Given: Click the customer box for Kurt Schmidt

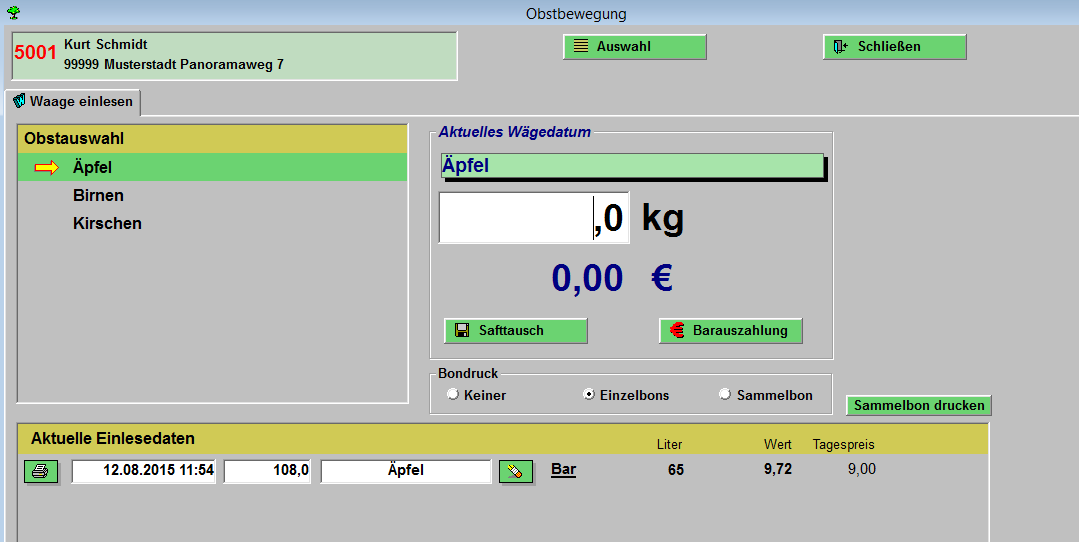Looking at the screenshot, I should pyautogui.click(x=234, y=55).
